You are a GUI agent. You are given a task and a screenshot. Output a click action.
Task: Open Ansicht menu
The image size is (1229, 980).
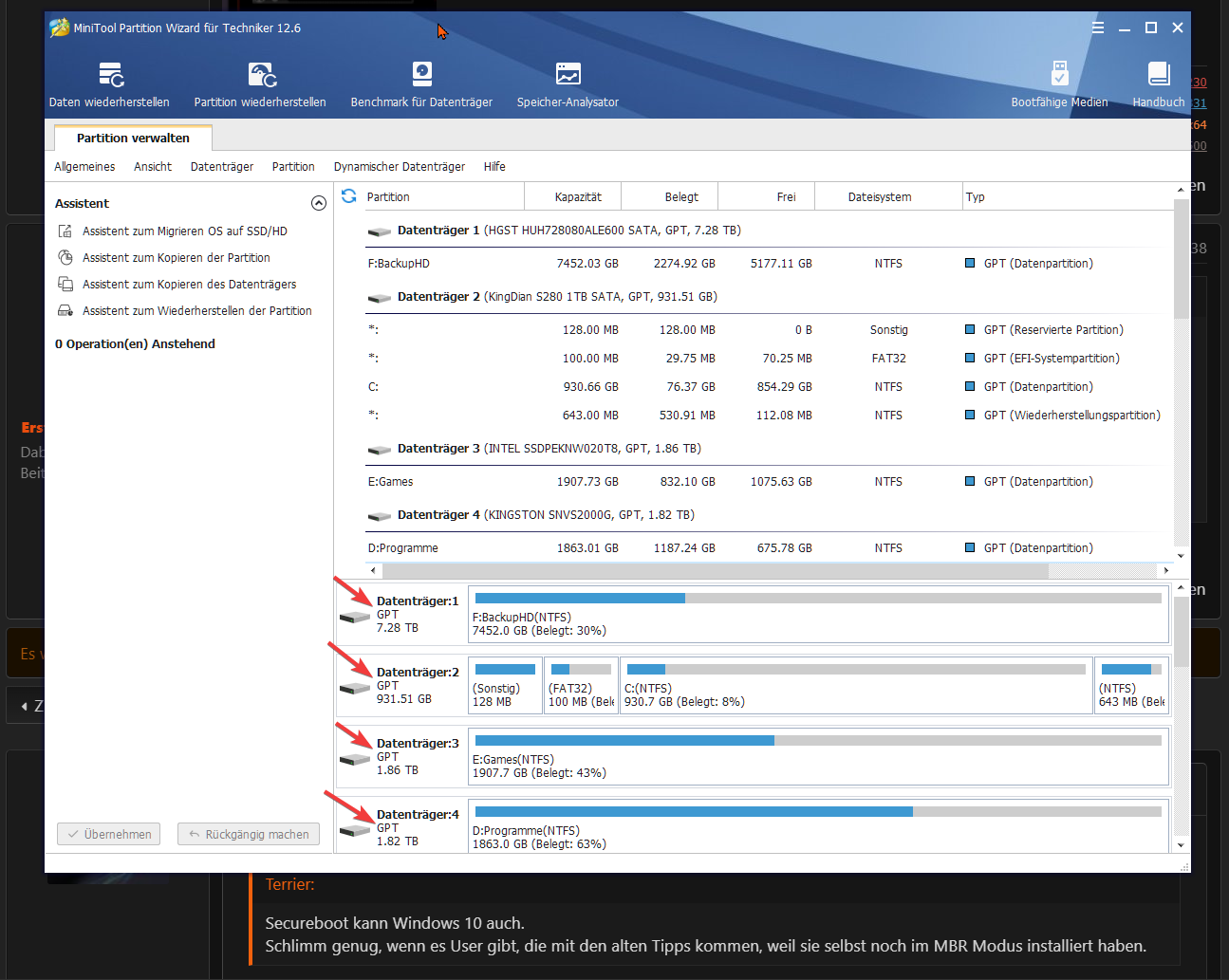coord(153,166)
